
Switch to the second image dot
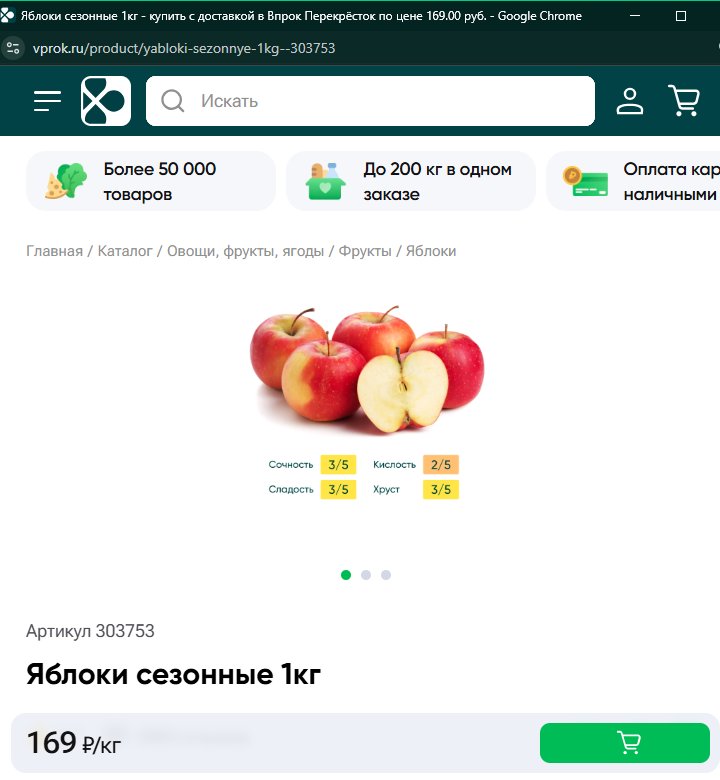pyautogui.click(x=366, y=575)
